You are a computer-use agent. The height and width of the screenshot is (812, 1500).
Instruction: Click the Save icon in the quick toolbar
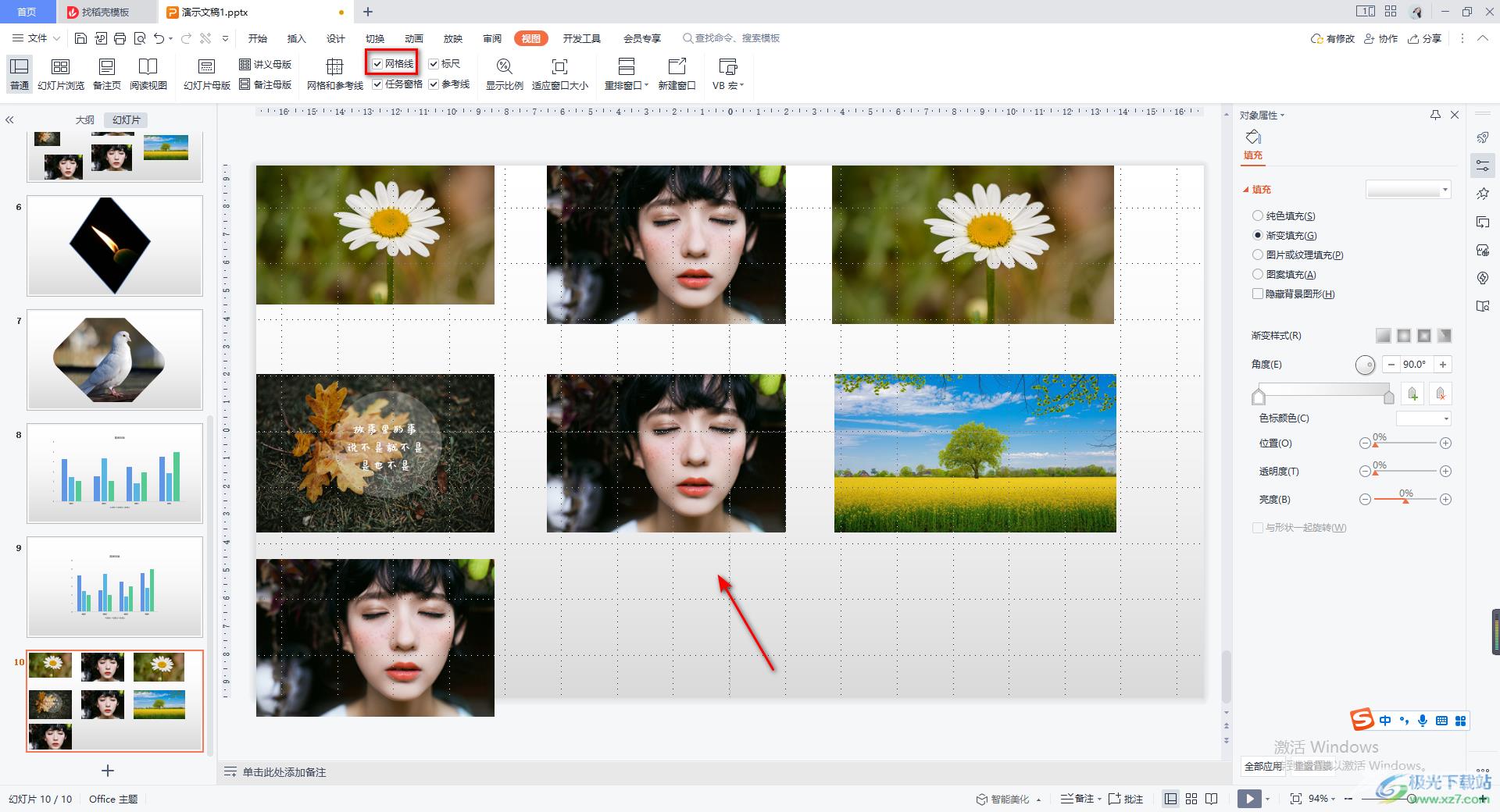[80, 38]
